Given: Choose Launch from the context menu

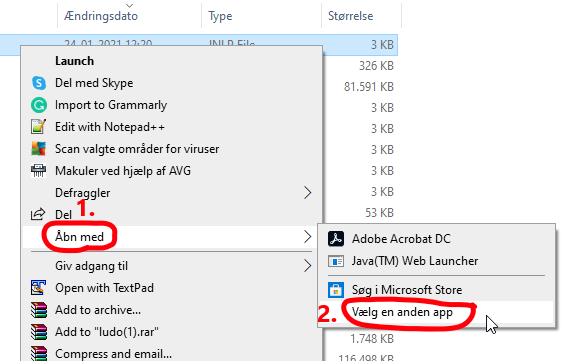Looking at the screenshot, I should point(172,61).
